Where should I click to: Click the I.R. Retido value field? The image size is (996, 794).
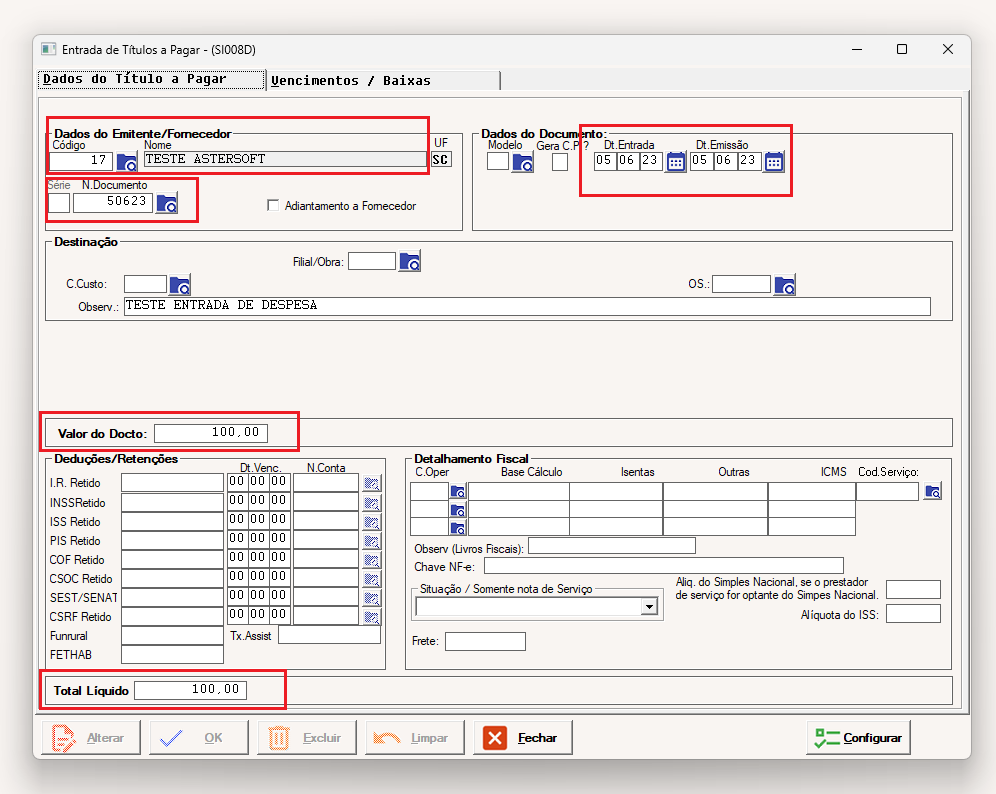[172, 483]
